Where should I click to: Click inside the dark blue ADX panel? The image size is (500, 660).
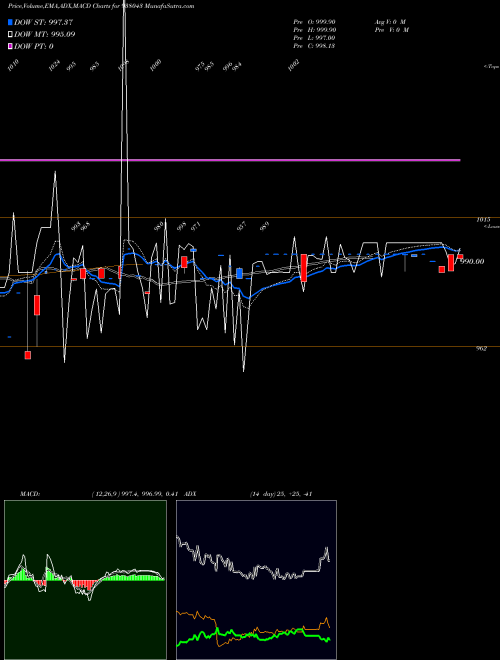click(256, 580)
